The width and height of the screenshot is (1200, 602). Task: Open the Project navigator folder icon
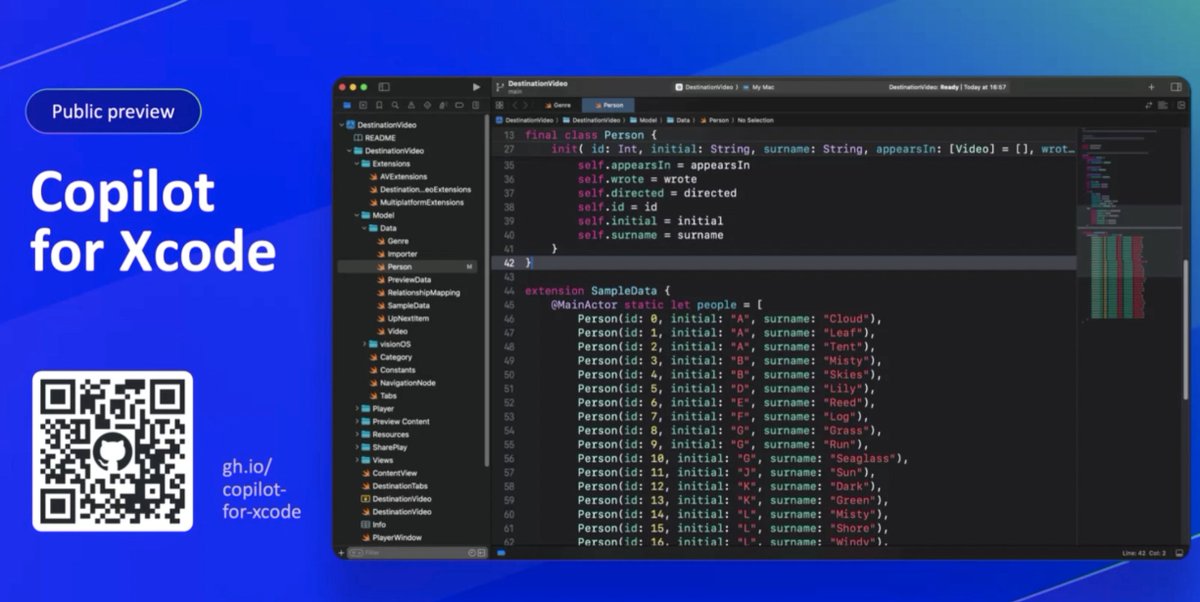[347, 104]
